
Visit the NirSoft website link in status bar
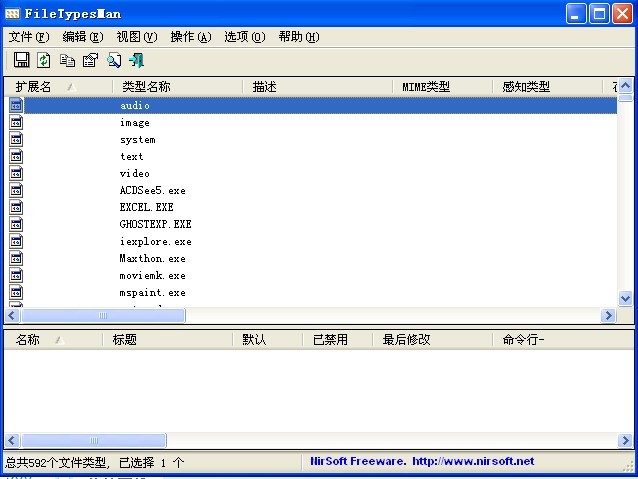point(422,462)
